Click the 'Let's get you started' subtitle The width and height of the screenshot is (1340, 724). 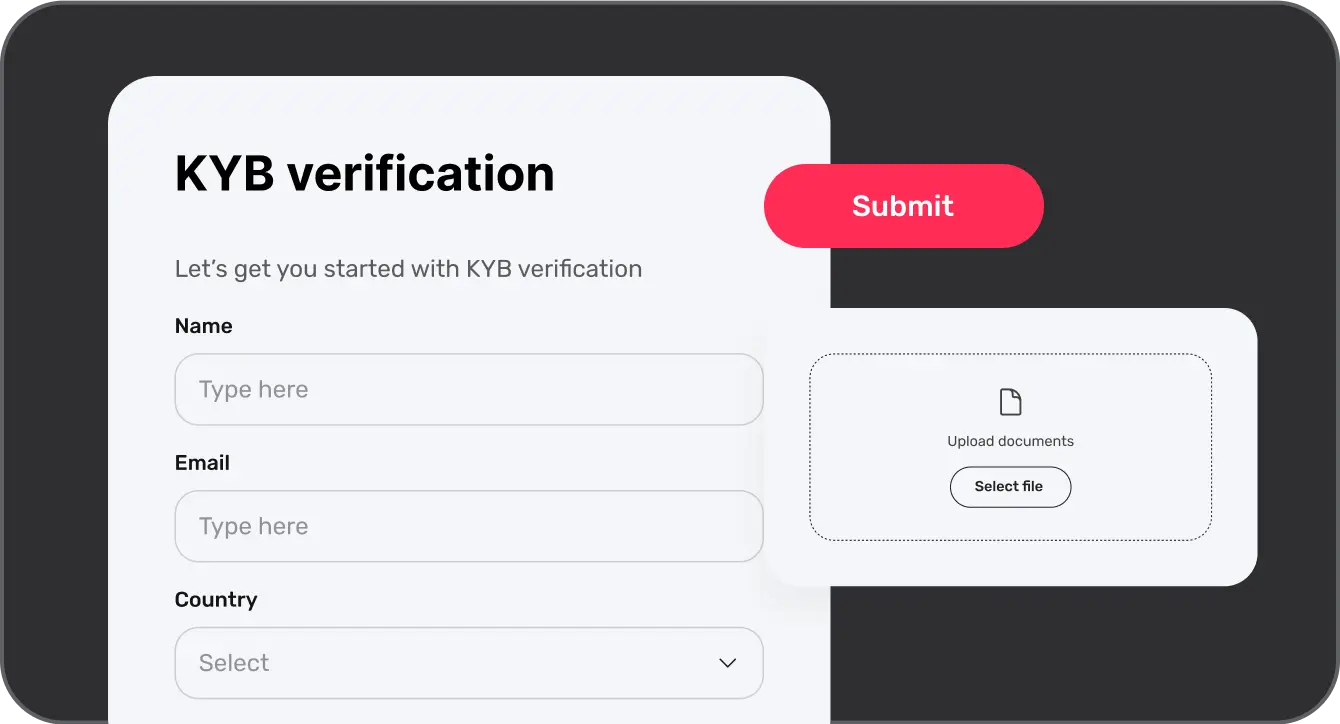tap(408, 269)
